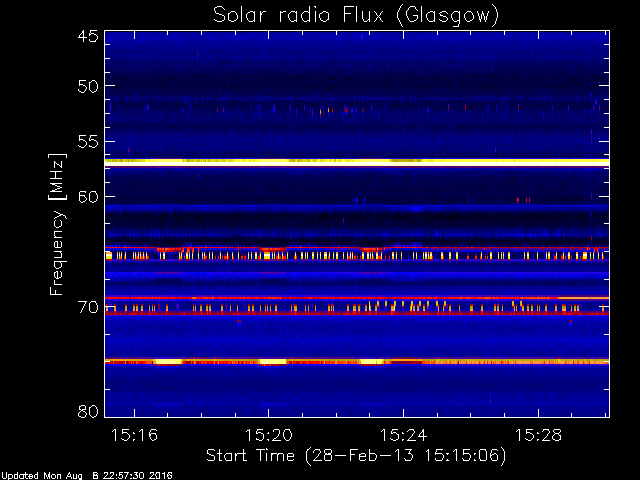Select the 70 frequency tick label
This screenshot has height=480, width=640.
coord(88,307)
